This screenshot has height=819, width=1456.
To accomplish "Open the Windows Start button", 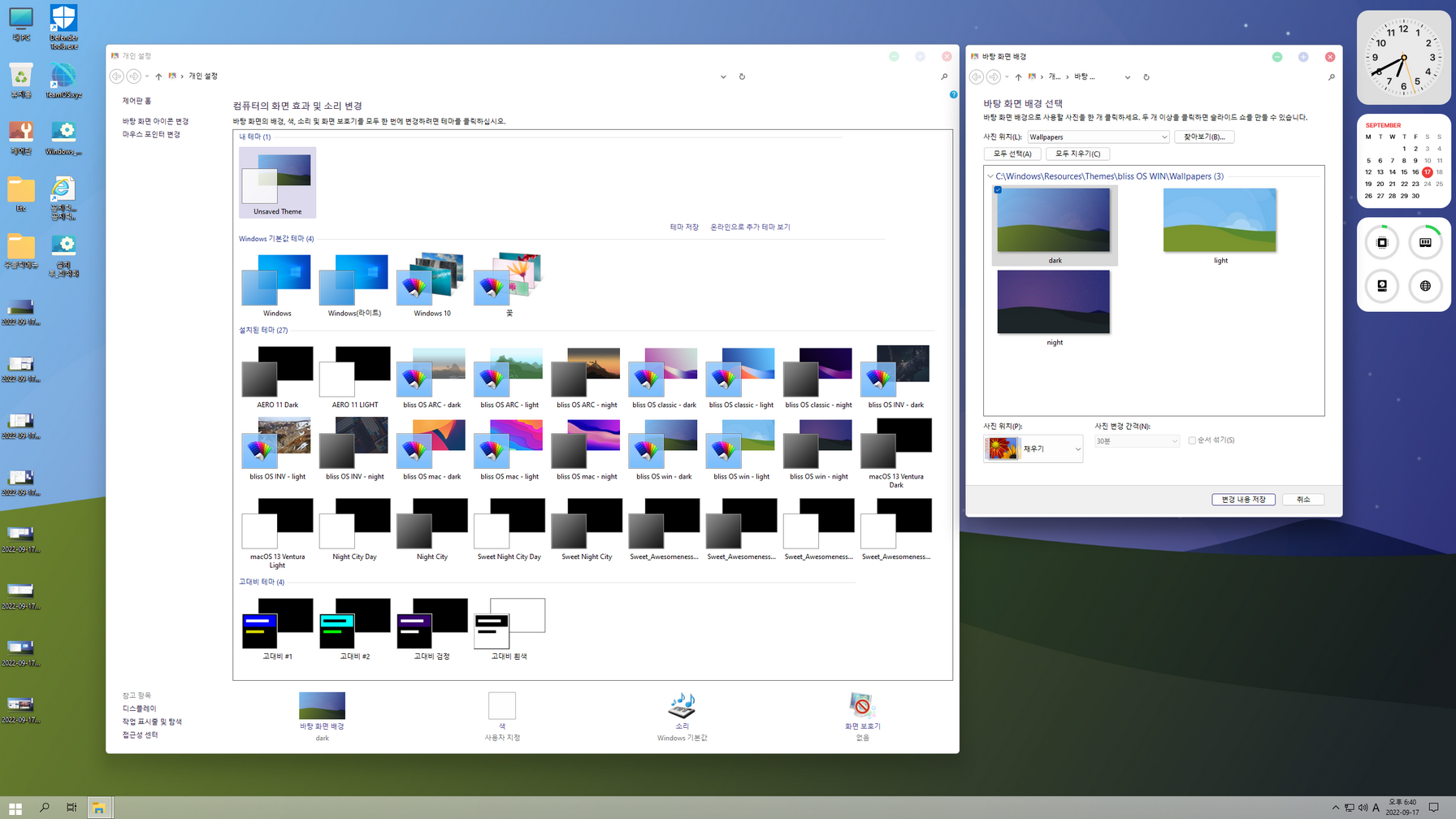I will 15,808.
